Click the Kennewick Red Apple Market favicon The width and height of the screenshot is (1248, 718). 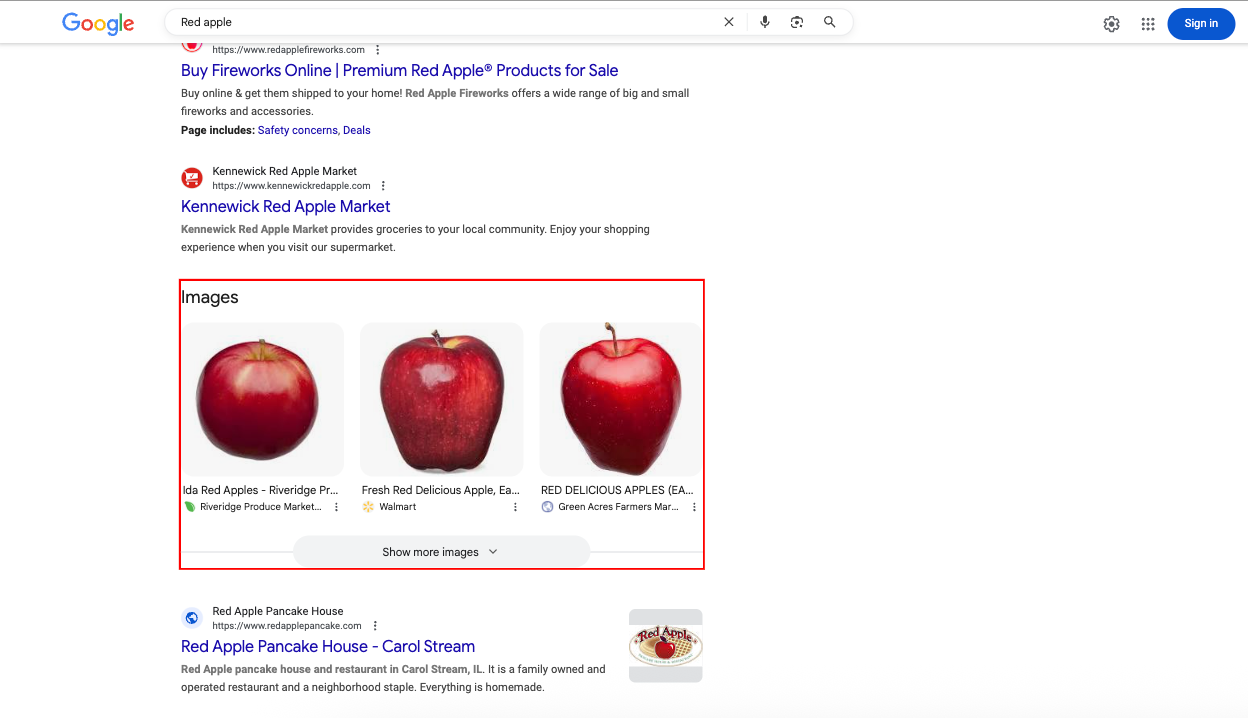192,178
